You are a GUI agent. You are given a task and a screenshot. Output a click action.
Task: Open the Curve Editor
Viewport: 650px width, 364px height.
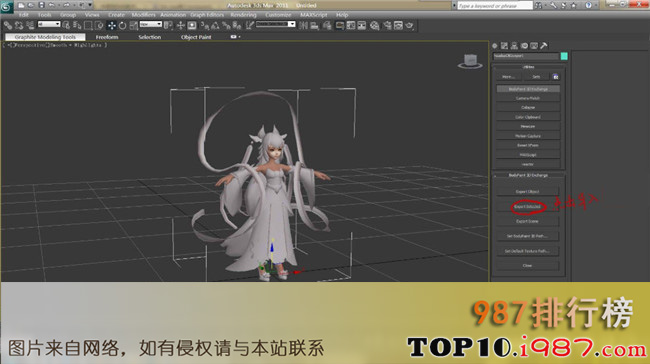350,26
